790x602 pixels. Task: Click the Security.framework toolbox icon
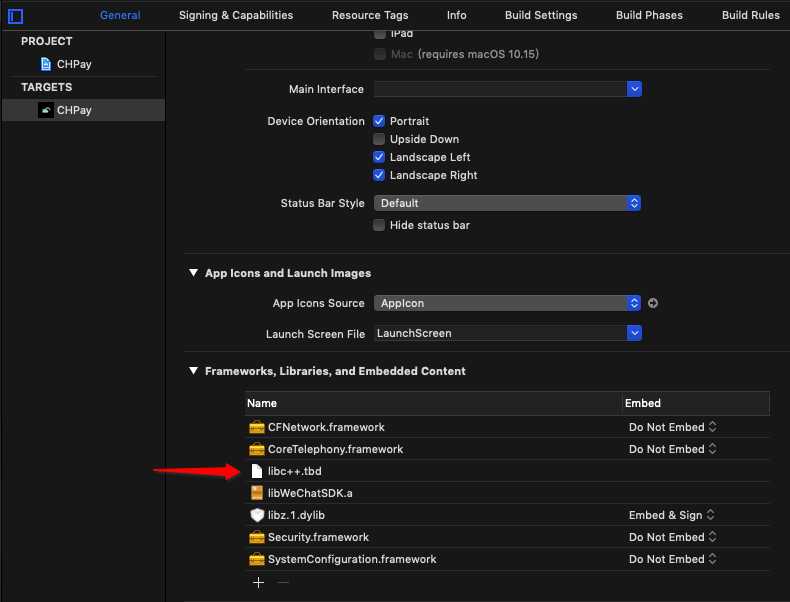click(256, 537)
